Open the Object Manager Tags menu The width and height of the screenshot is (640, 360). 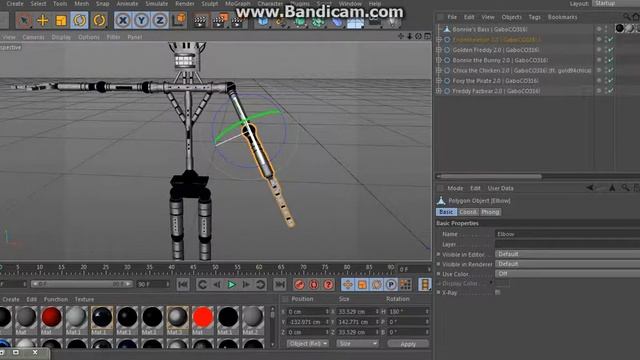pos(534,17)
